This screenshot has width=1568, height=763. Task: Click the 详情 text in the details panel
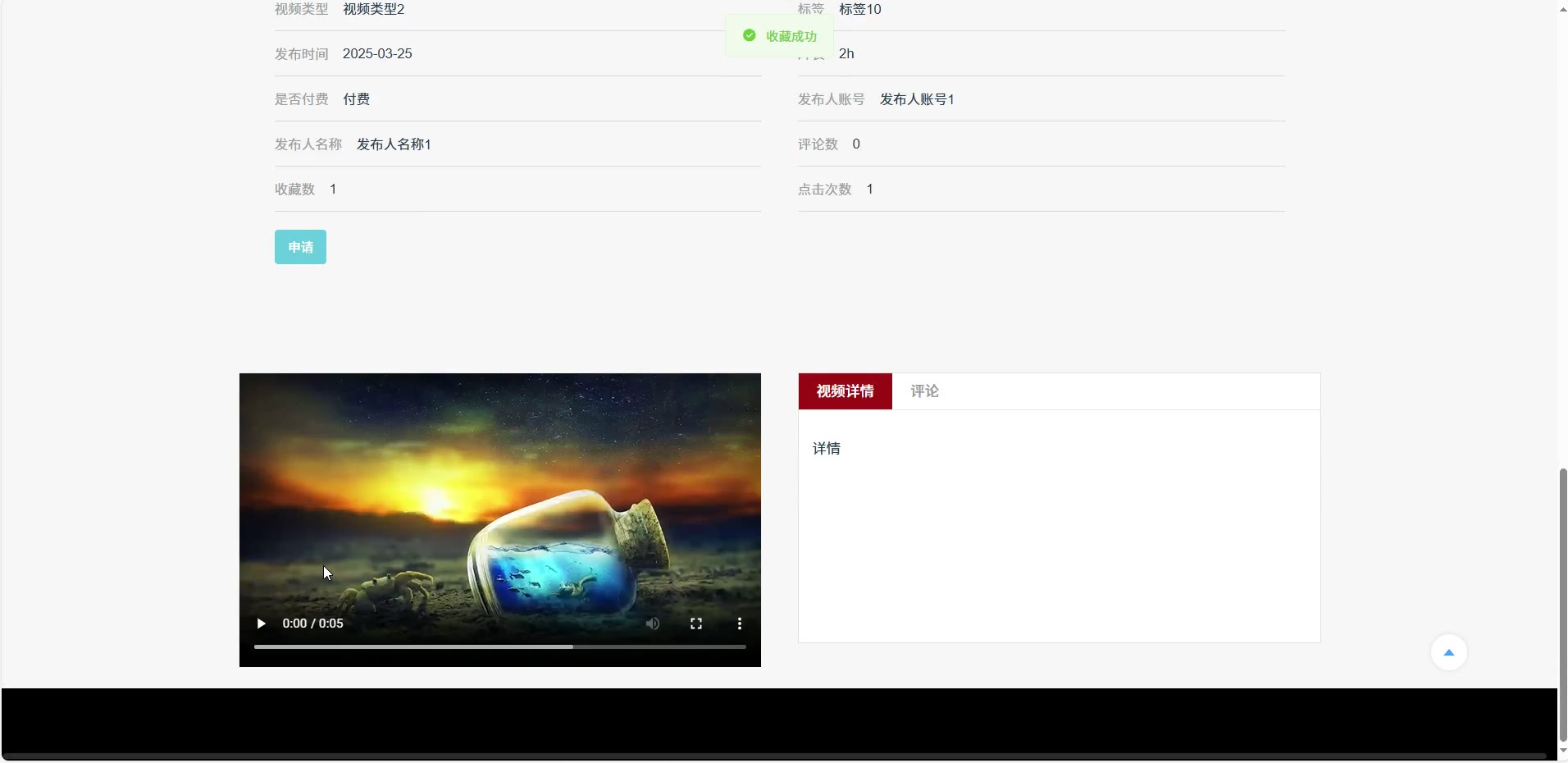(x=827, y=449)
